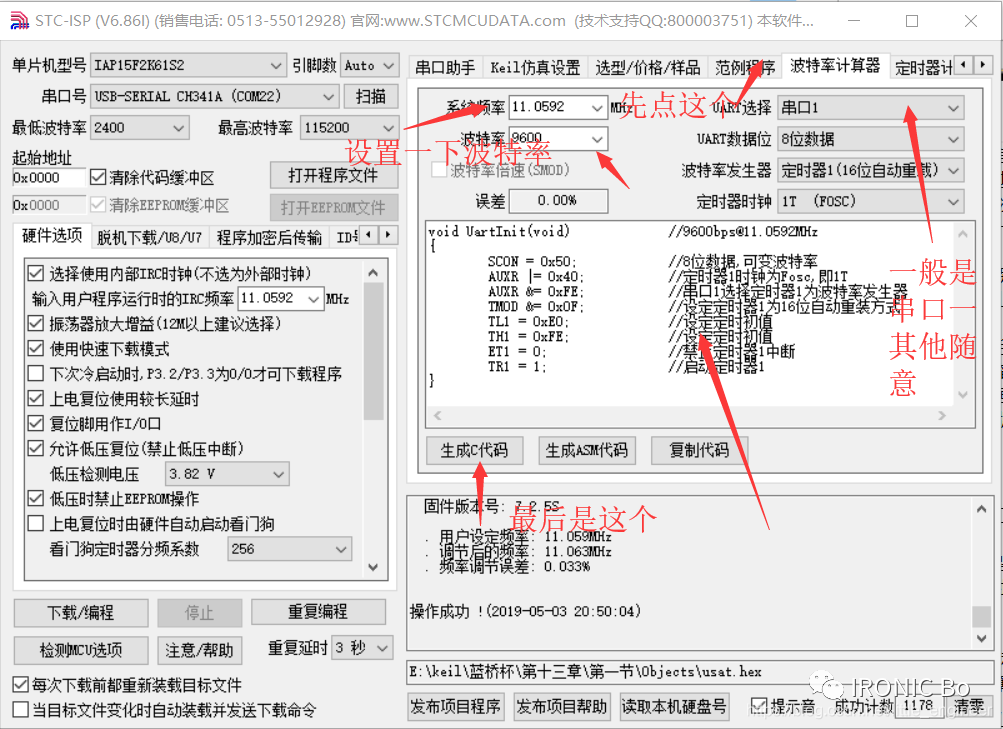Open 最低波特率 2400 dropdown
This screenshot has width=1003, height=729.
point(140,128)
